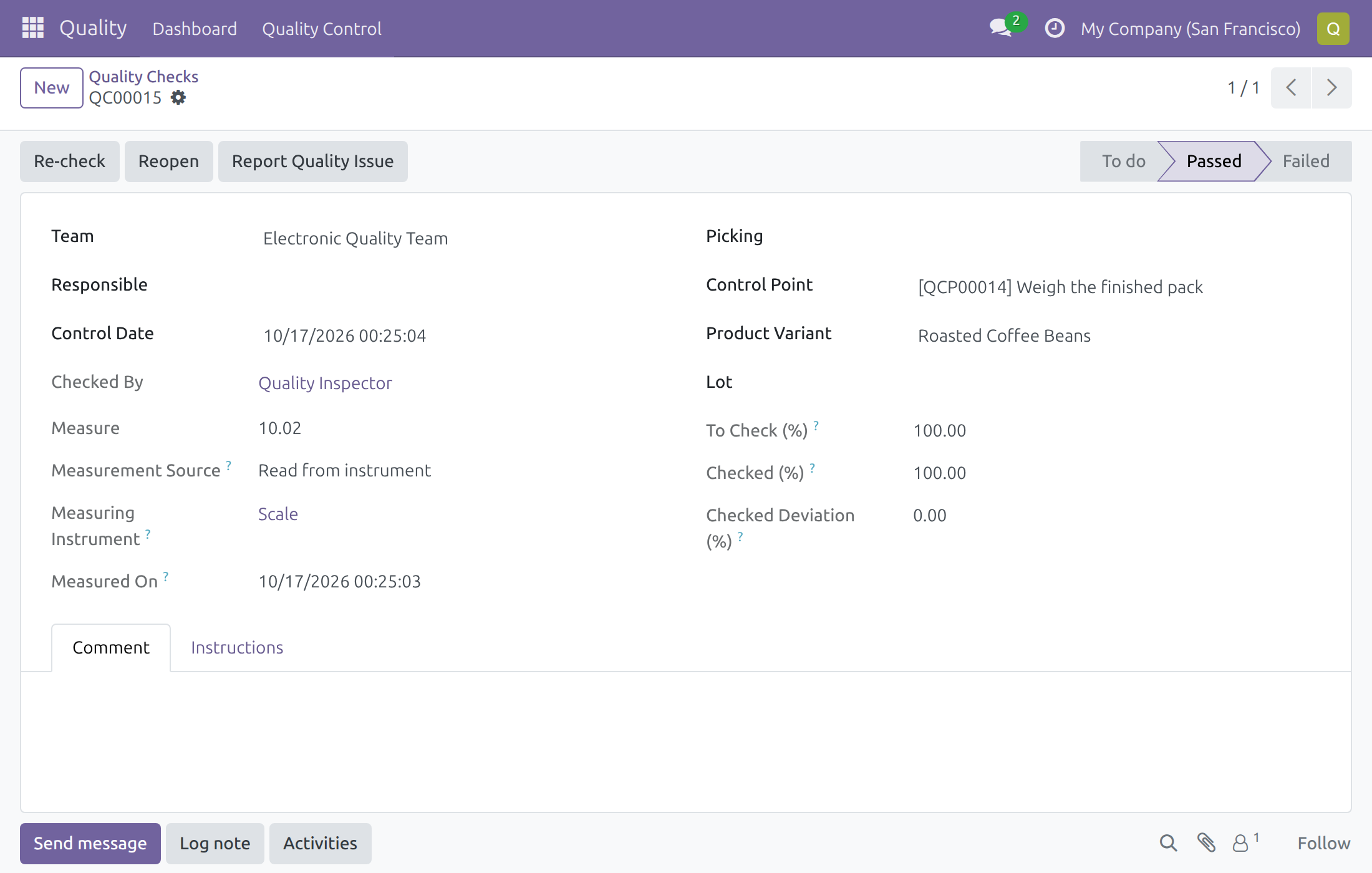Open the apps grid menu icon
Image resolution: width=1372 pixels, height=873 pixels.
pos(32,28)
